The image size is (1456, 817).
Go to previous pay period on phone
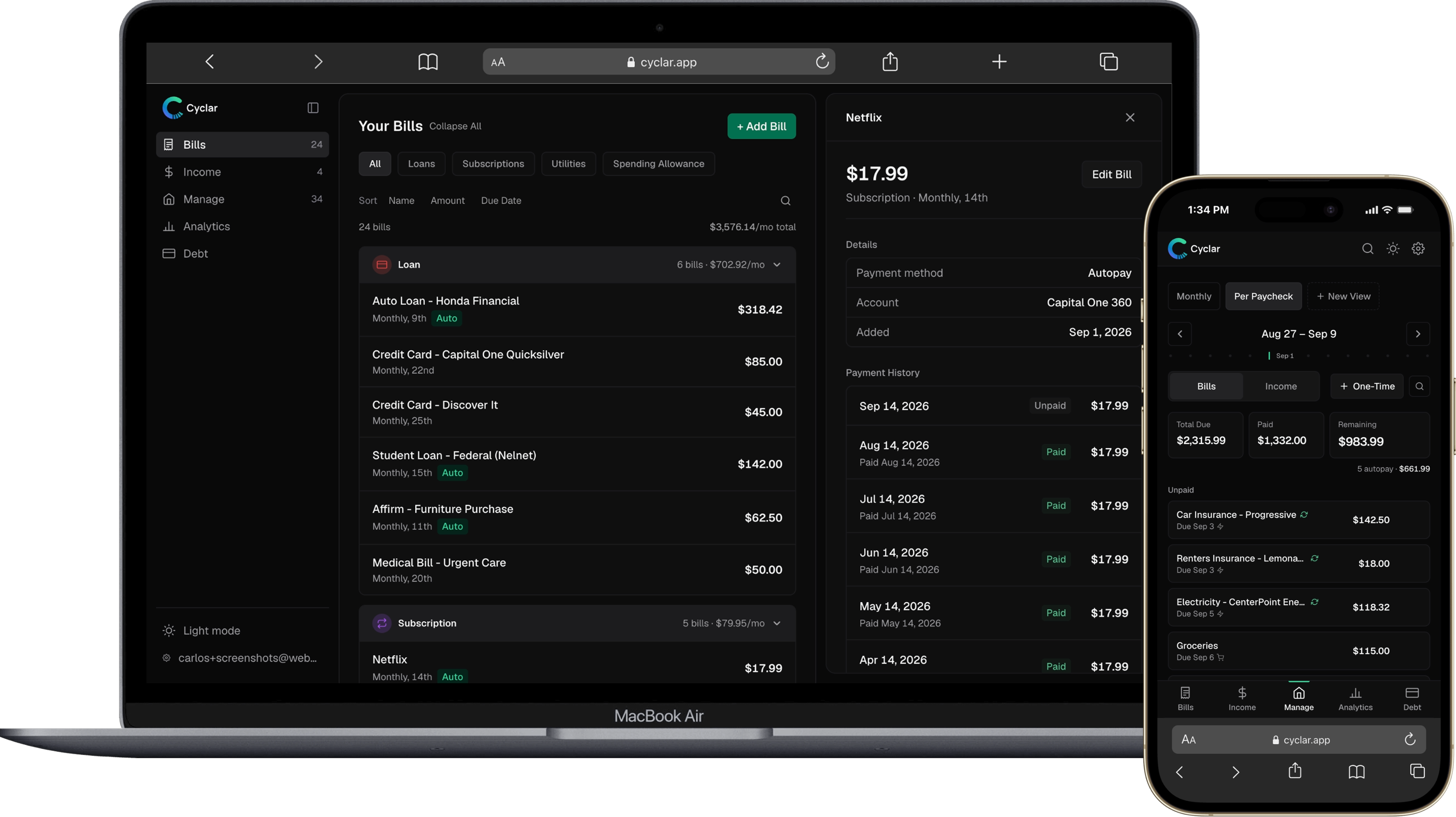(x=1180, y=334)
